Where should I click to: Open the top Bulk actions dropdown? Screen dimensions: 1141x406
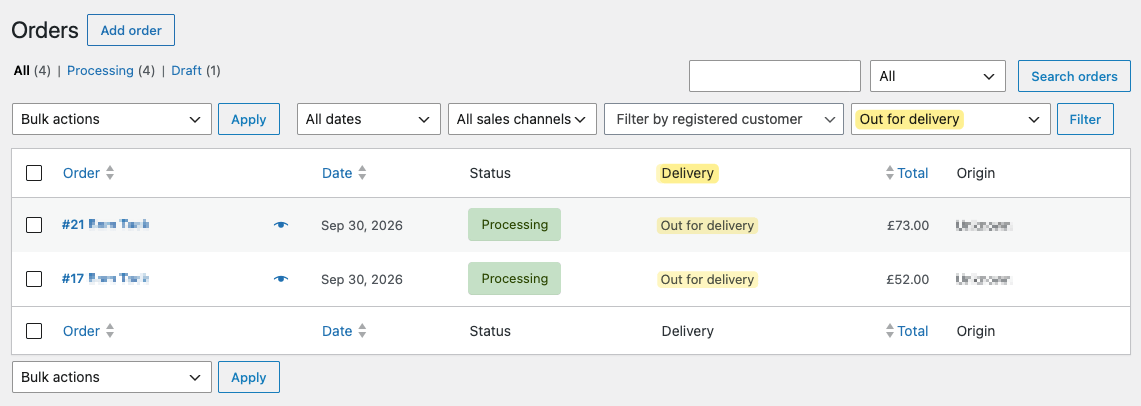(x=112, y=119)
